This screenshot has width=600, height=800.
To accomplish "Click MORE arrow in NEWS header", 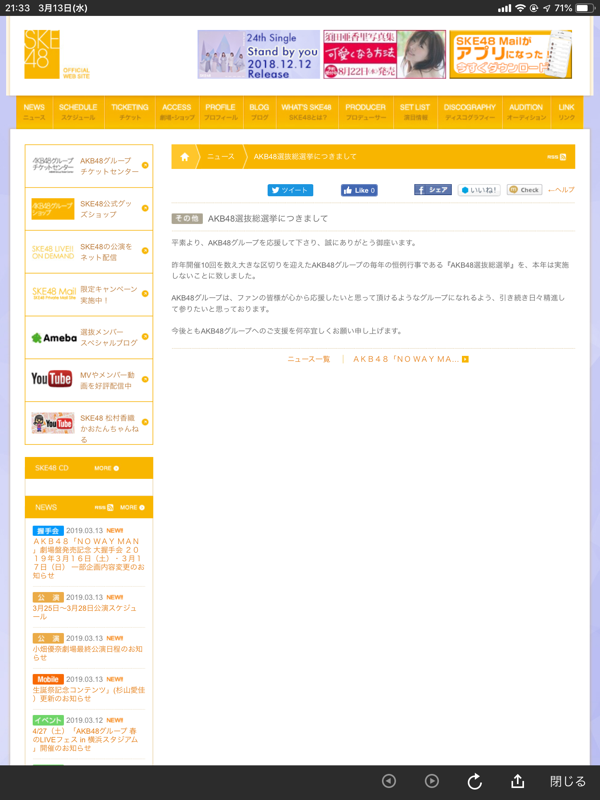I will point(142,508).
